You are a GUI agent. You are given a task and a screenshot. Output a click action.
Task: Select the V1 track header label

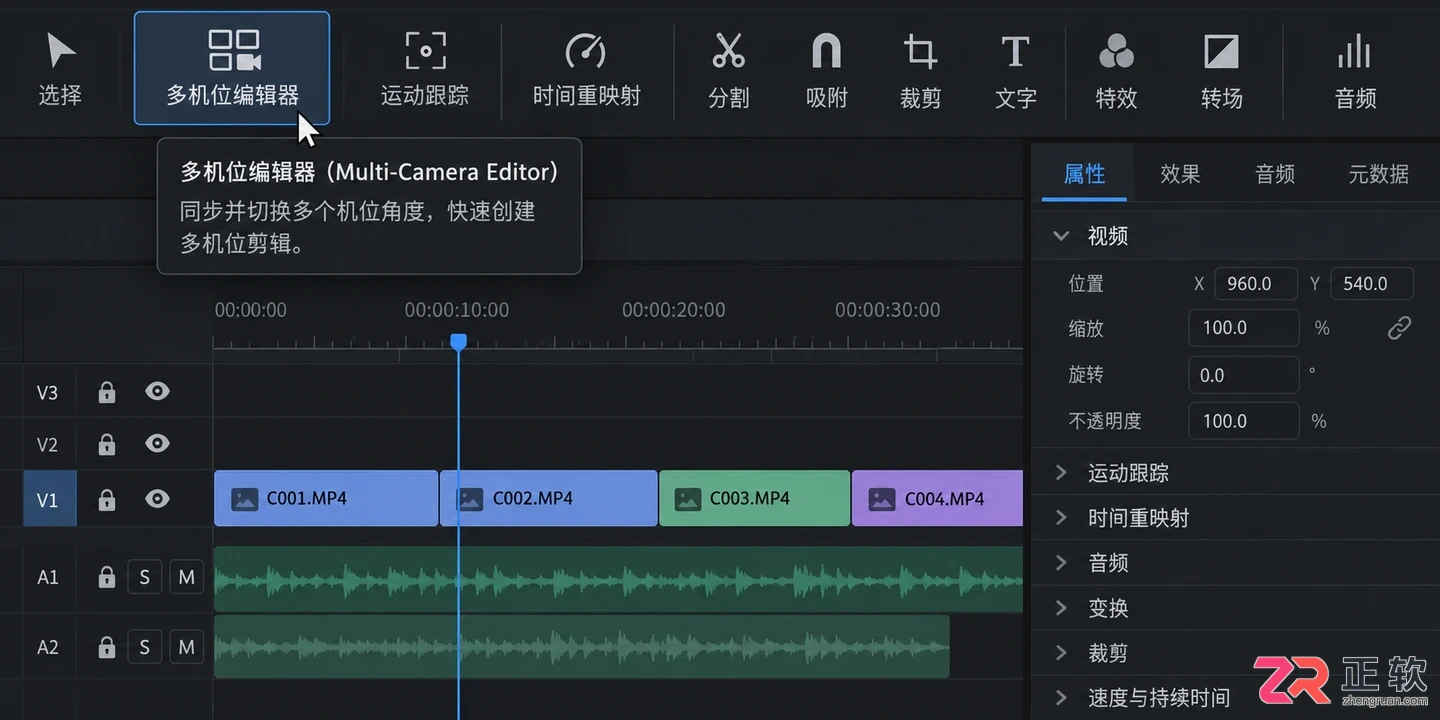tap(49, 499)
